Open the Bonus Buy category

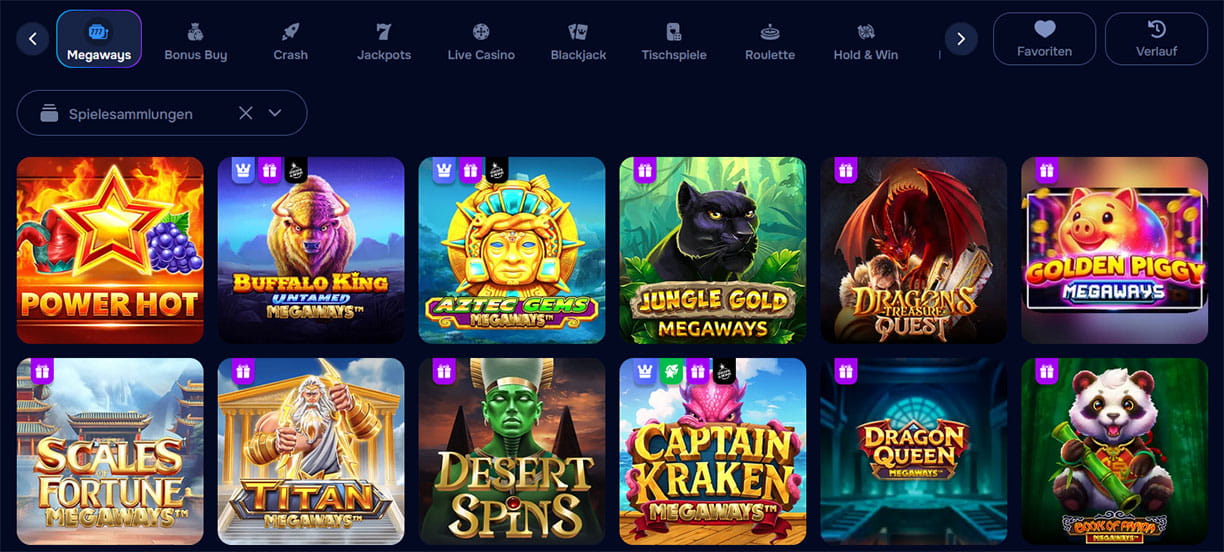point(196,40)
